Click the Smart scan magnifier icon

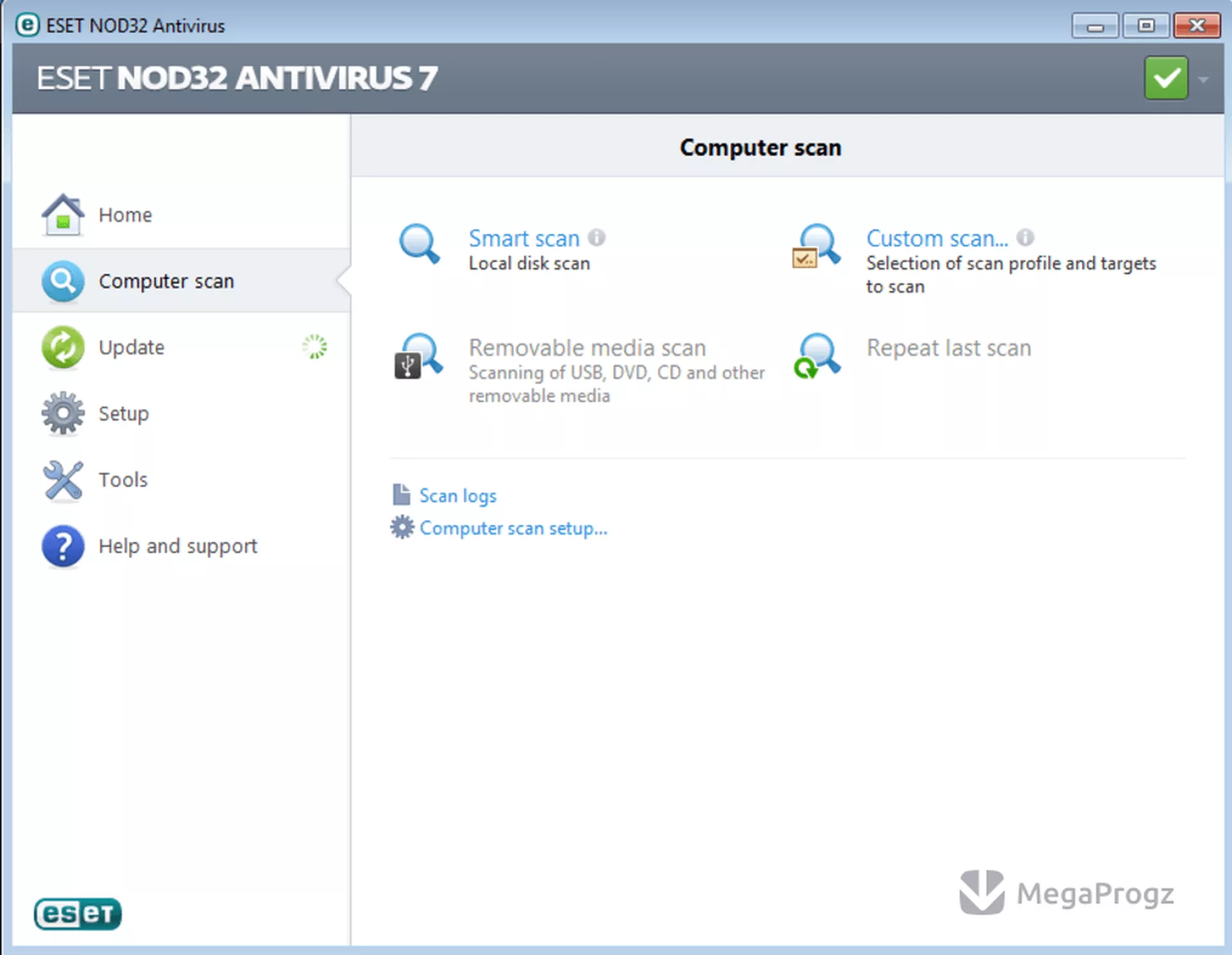pos(420,243)
